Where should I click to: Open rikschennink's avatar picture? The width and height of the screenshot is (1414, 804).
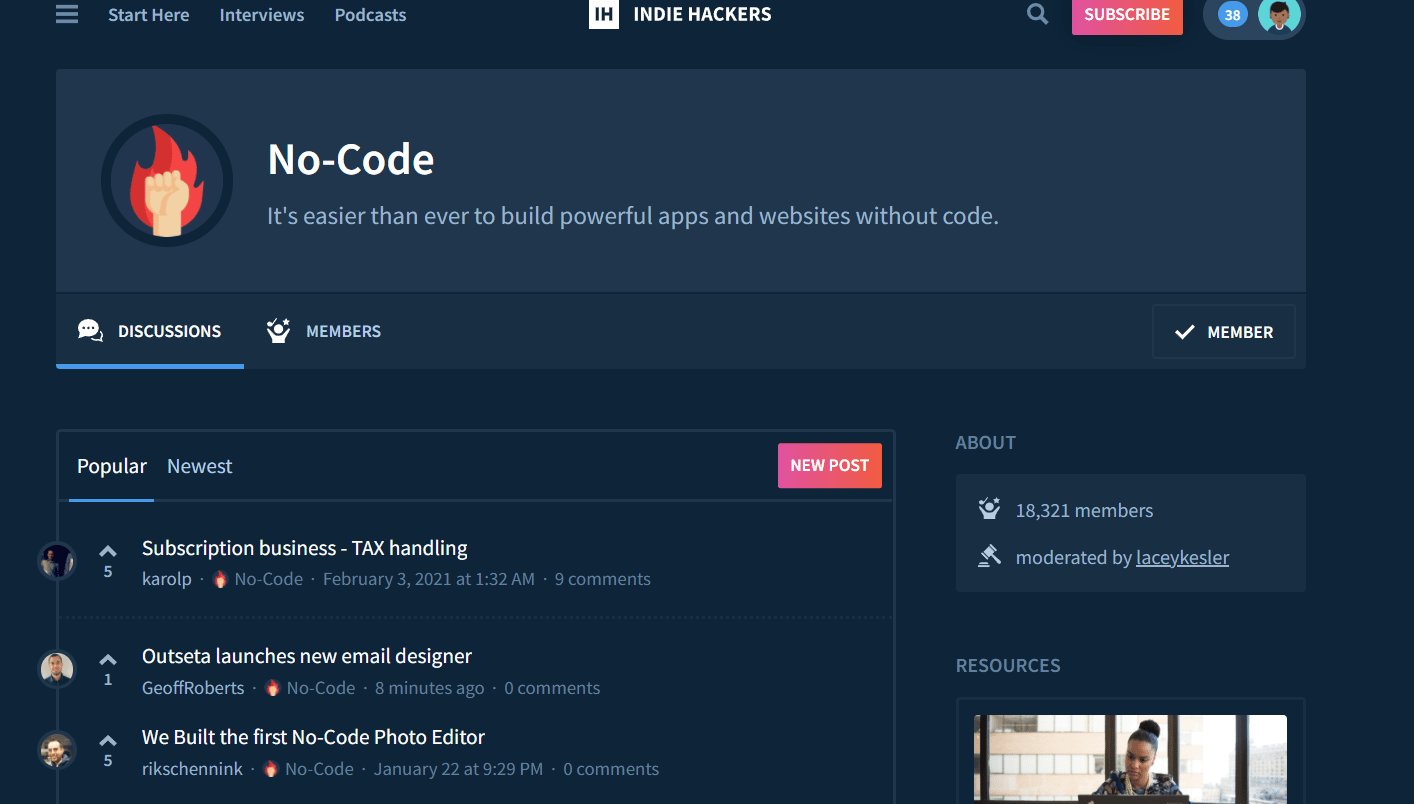57,750
